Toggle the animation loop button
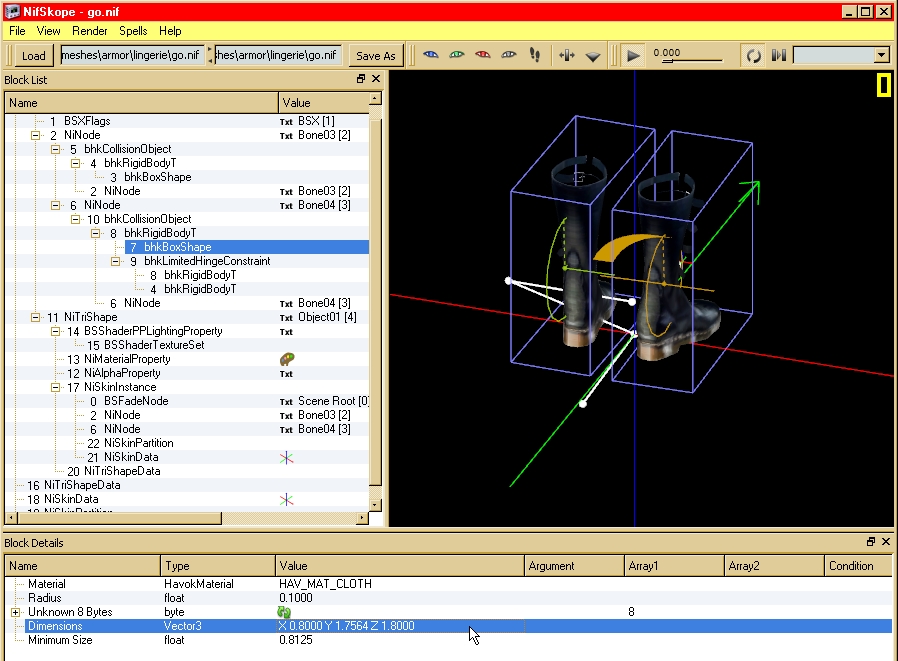 pyautogui.click(x=754, y=56)
